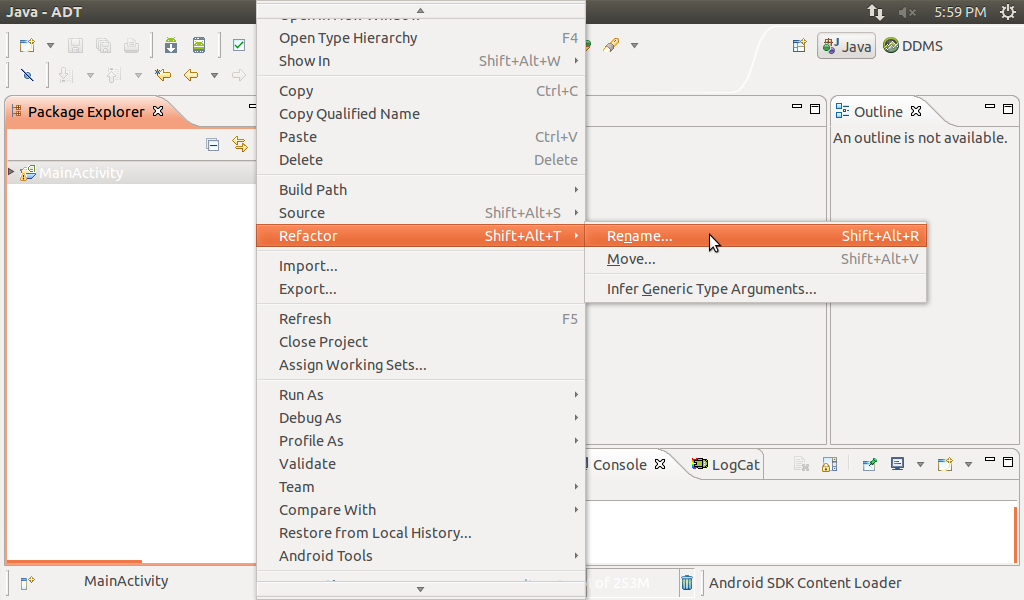Click the Print toolbar icon
This screenshot has height=600, width=1024.
pos(131,46)
